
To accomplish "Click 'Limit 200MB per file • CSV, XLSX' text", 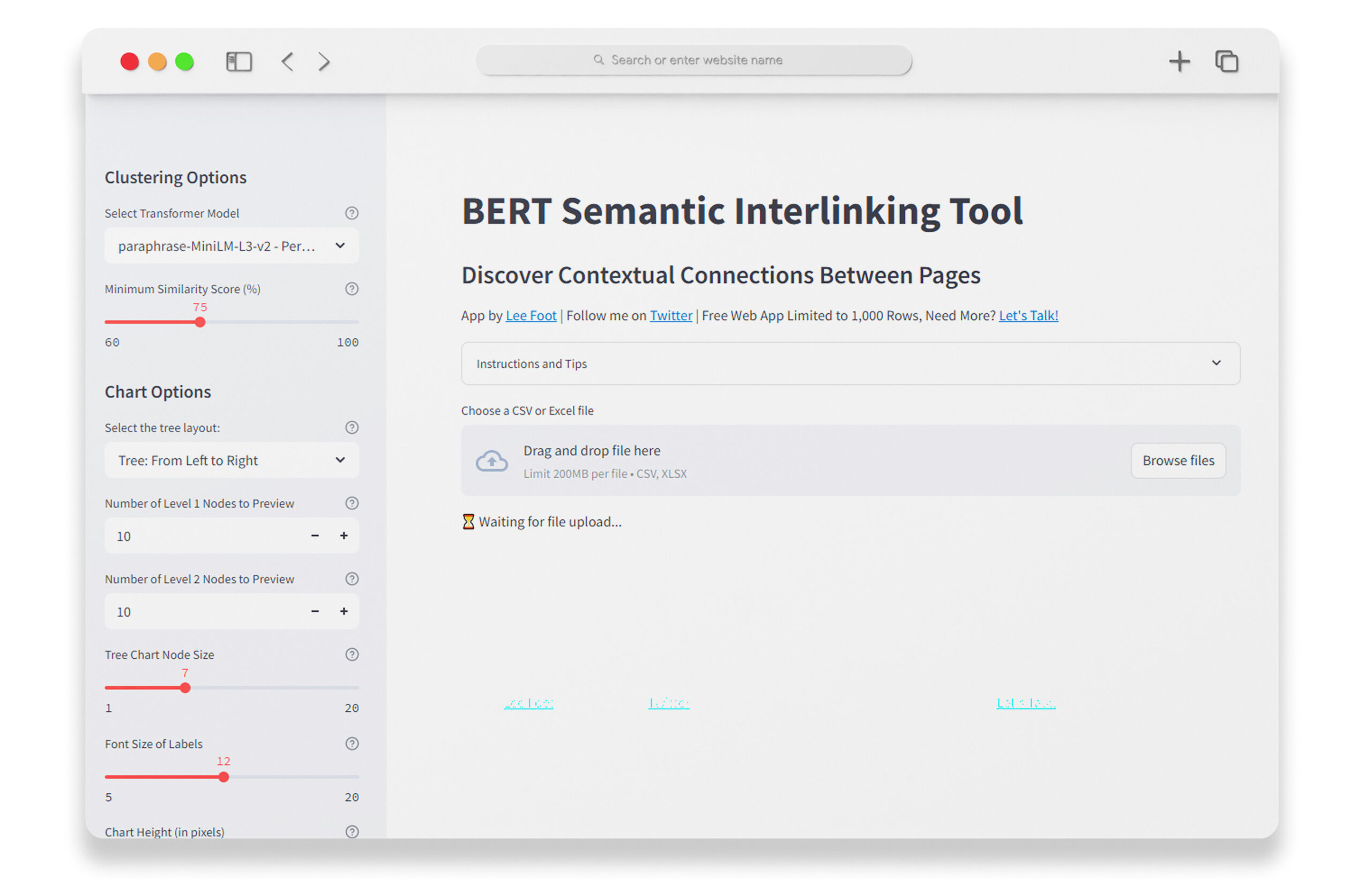I will tap(605, 473).
